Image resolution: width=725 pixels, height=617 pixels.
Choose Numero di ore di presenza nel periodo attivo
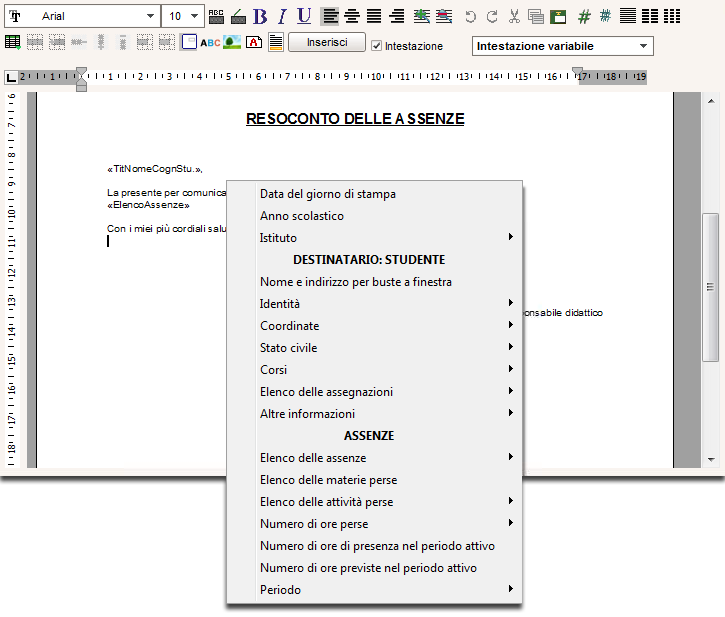click(375, 546)
